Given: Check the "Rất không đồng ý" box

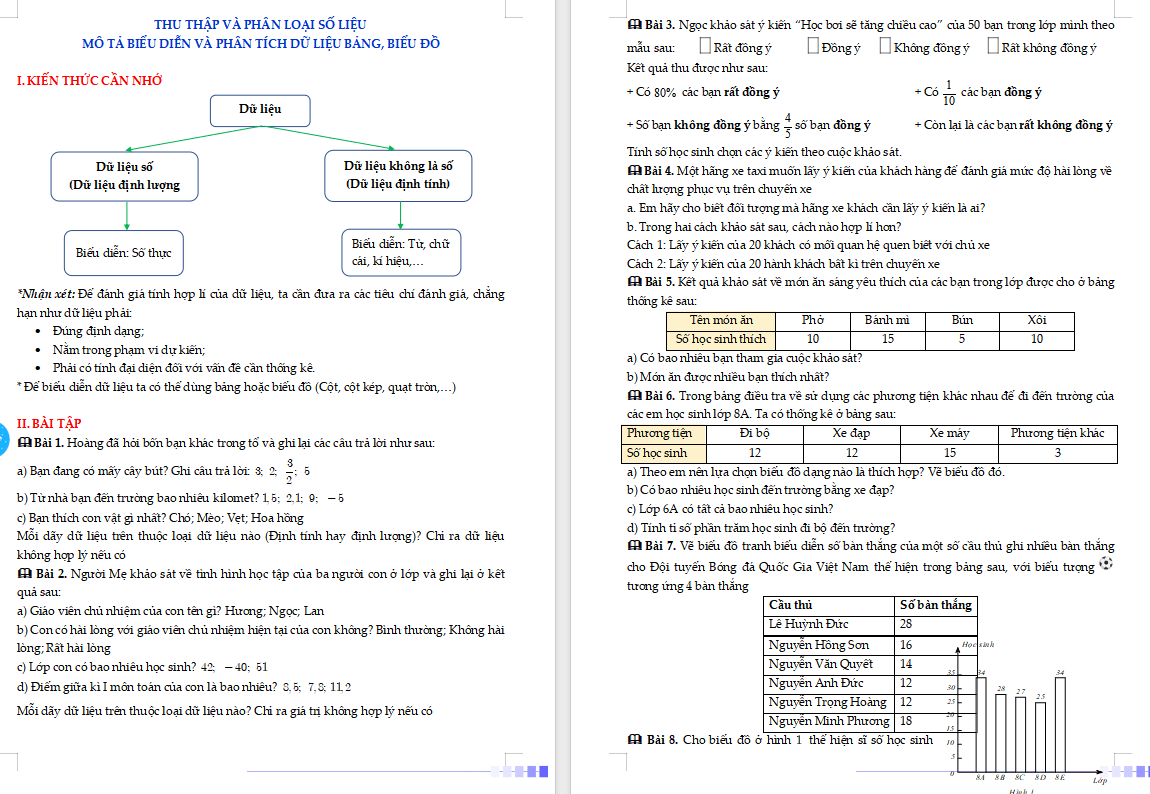Looking at the screenshot, I should tap(992, 46).
